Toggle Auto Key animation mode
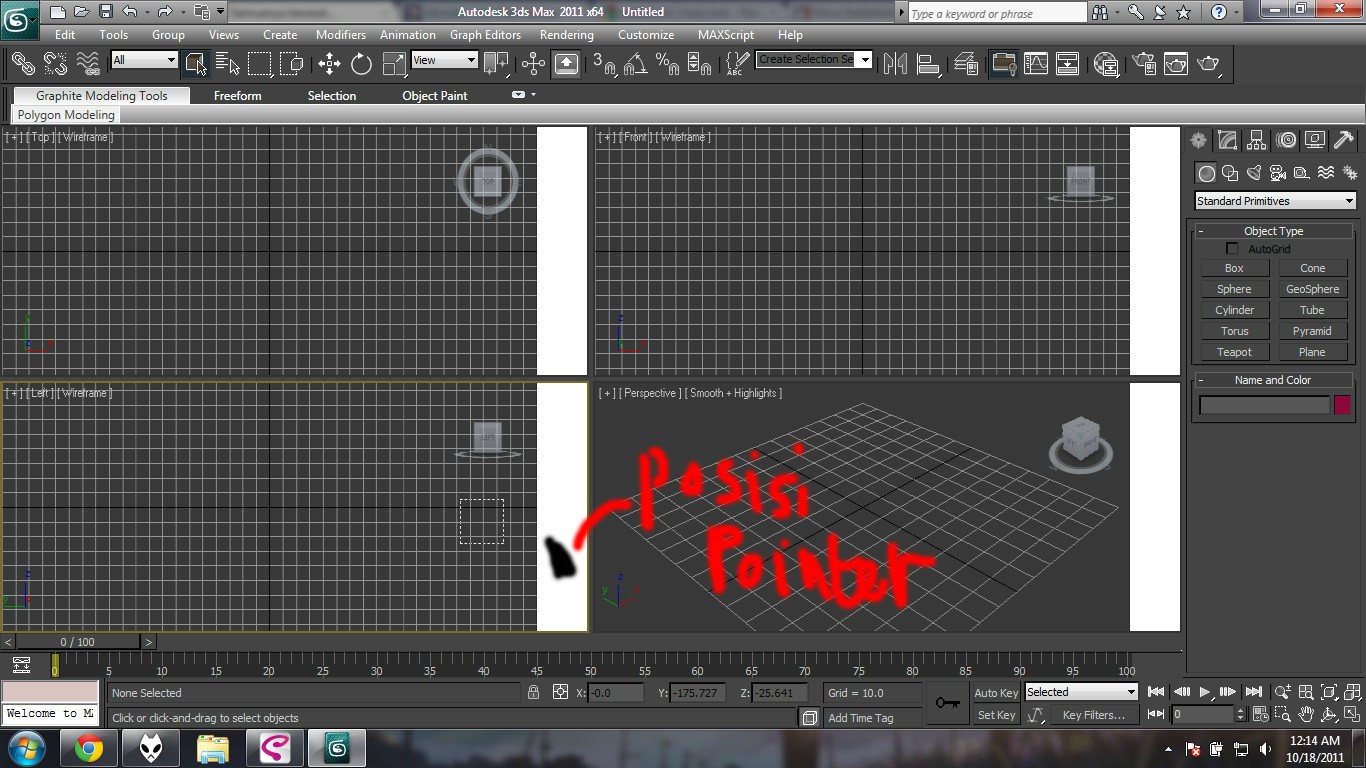1366x768 pixels. tap(996, 693)
